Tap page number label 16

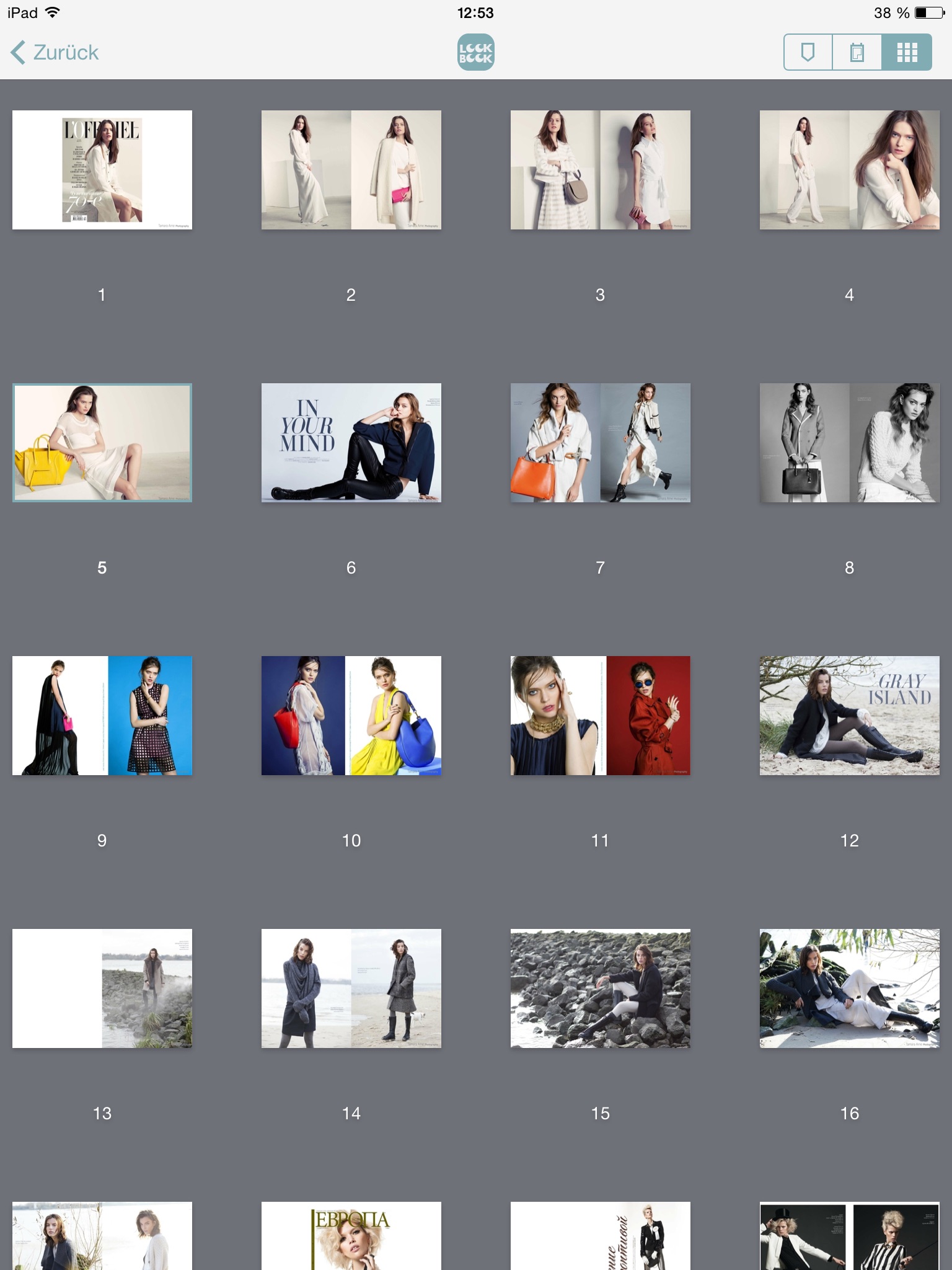pos(850,1114)
